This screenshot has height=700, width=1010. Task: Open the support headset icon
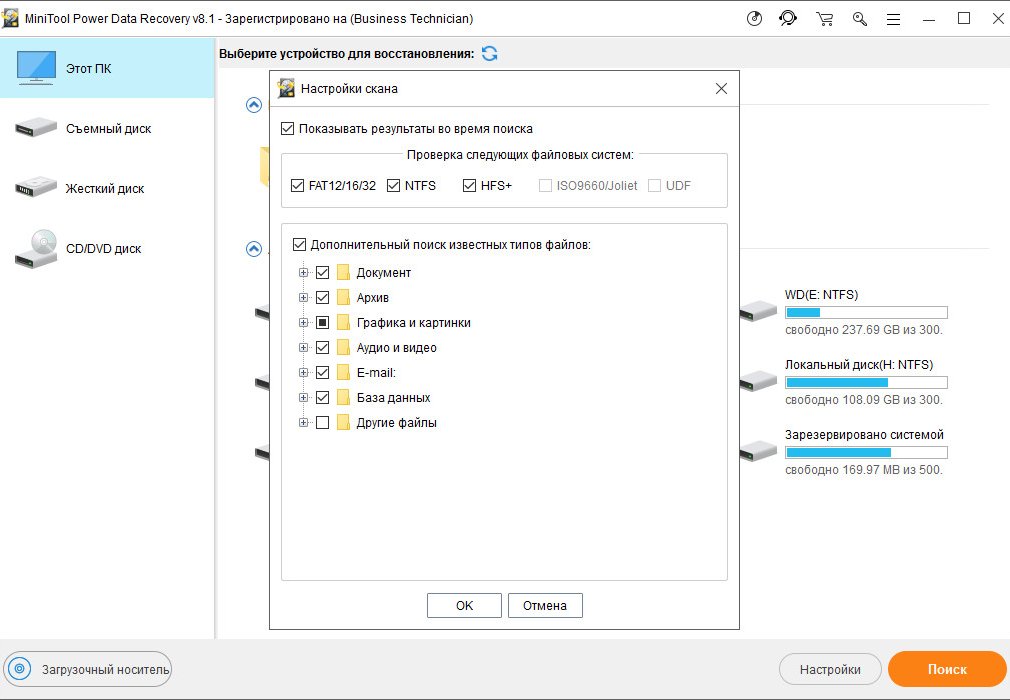[x=788, y=19]
